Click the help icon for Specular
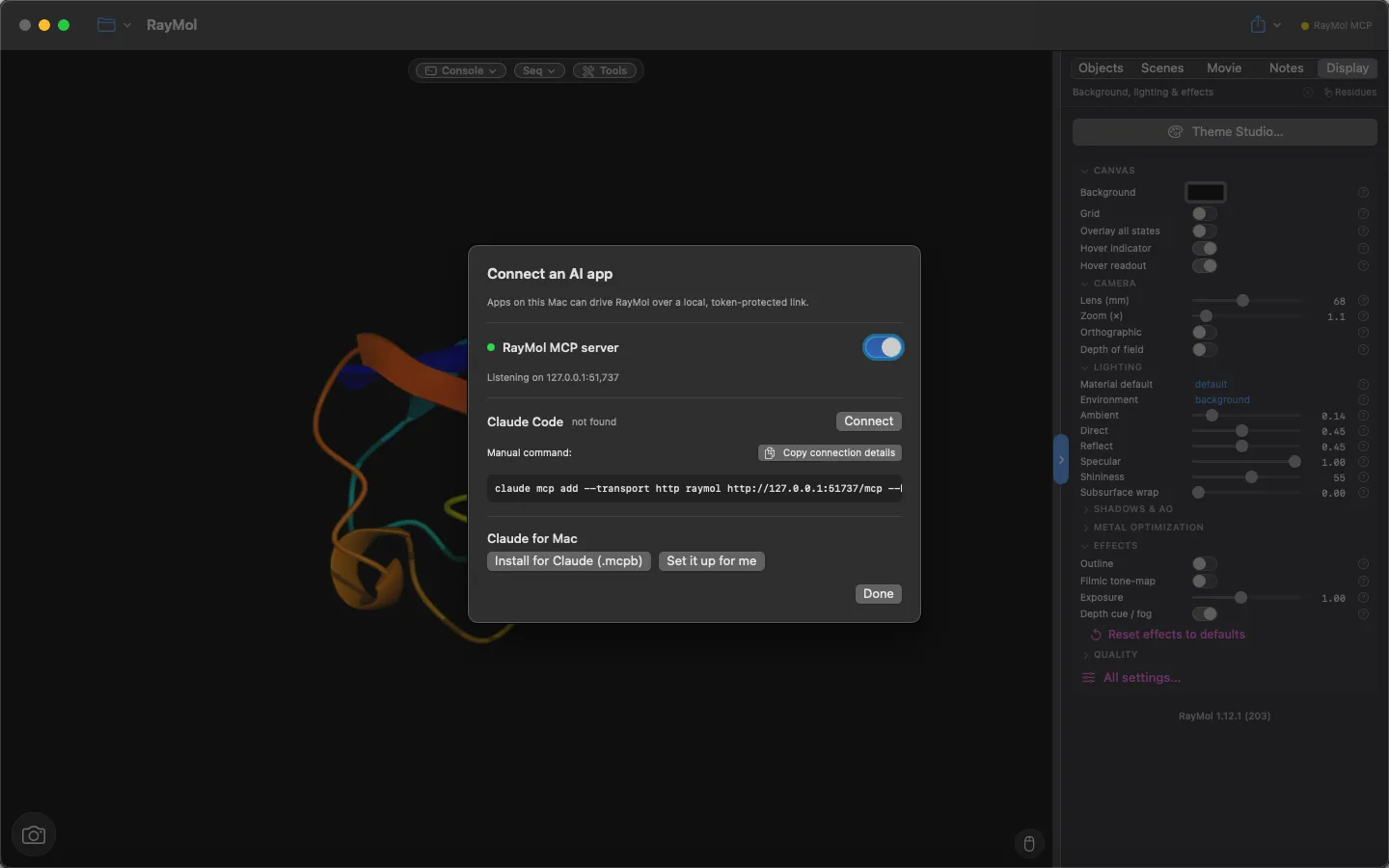 pos(1363,462)
